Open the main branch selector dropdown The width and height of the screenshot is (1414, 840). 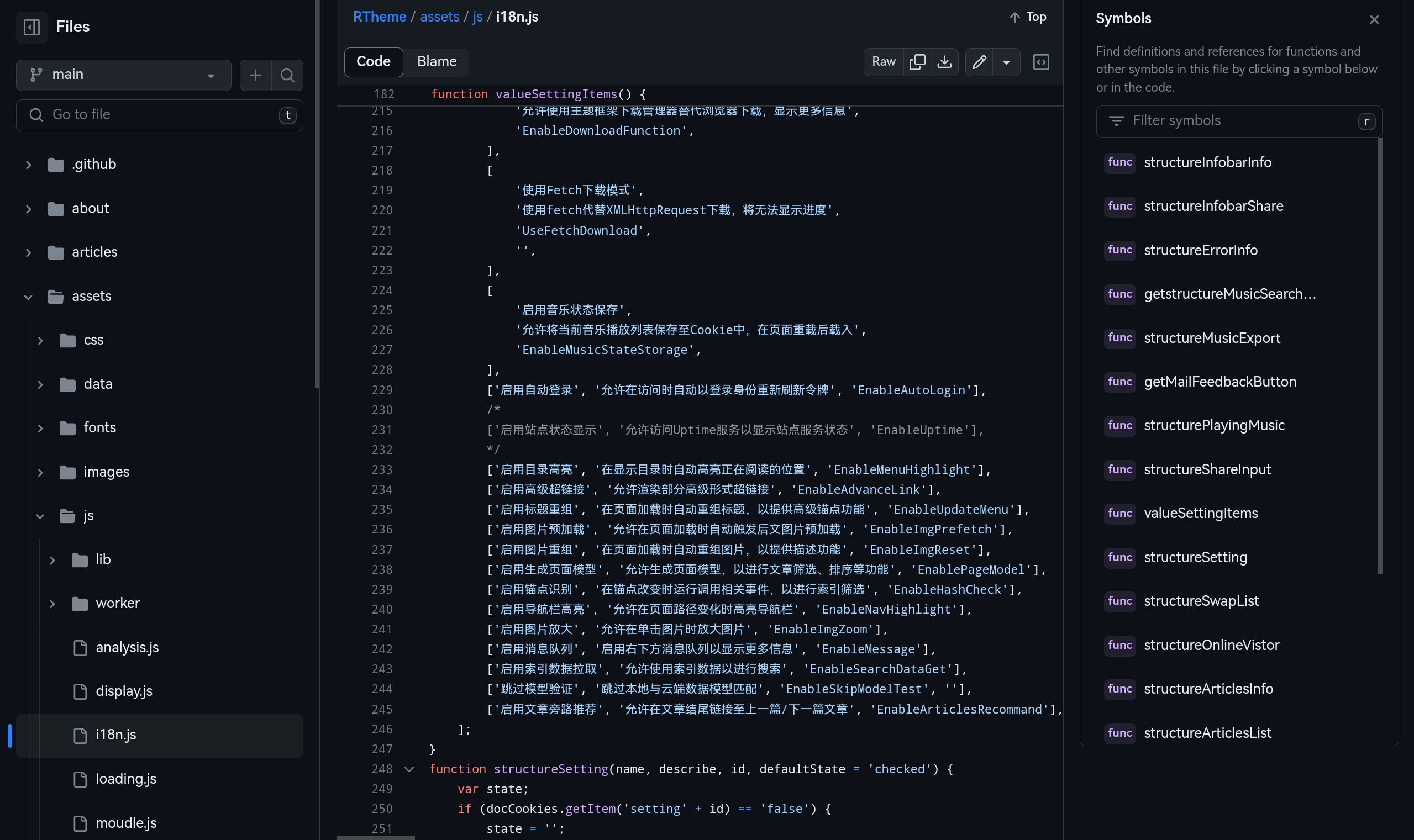[x=123, y=75]
